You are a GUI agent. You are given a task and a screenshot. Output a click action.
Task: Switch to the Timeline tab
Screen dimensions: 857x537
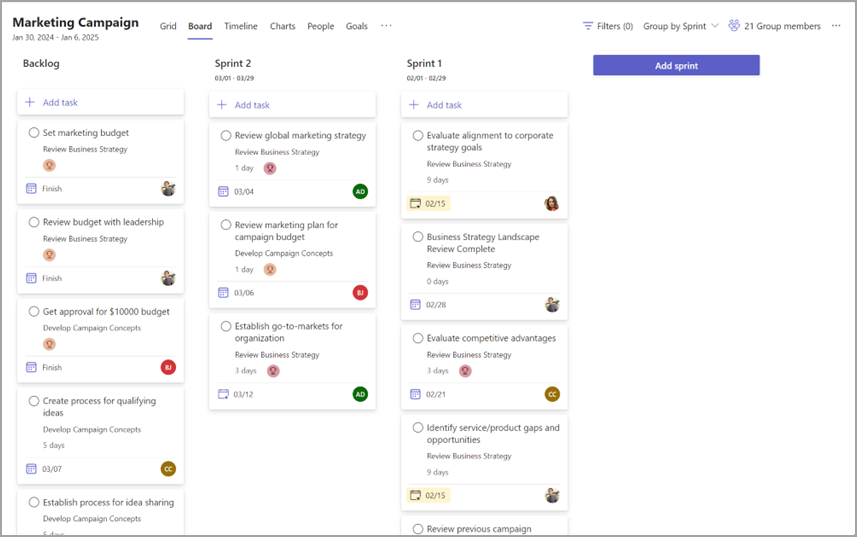(x=240, y=26)
